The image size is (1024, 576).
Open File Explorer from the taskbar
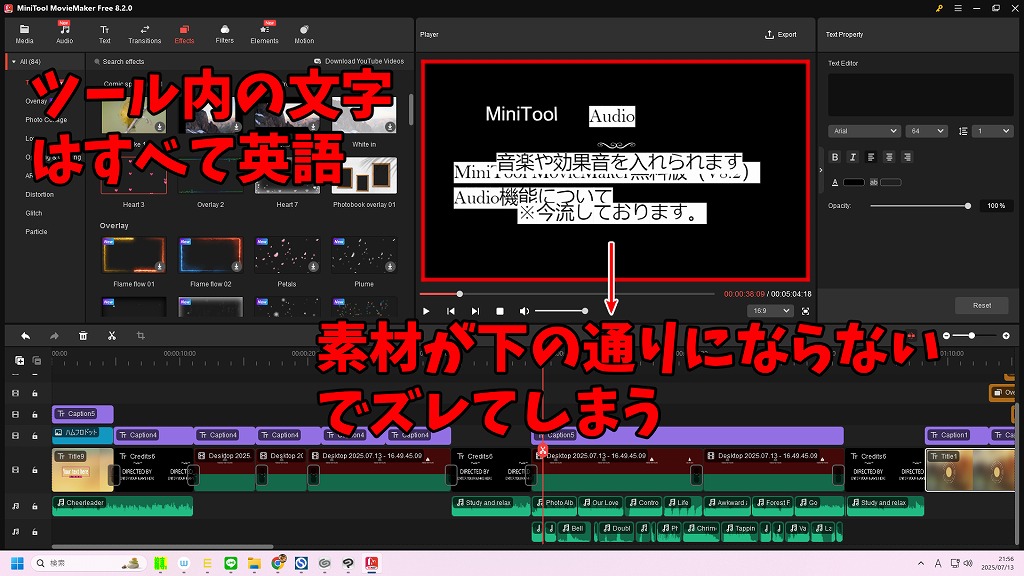(x=254, y=563)
